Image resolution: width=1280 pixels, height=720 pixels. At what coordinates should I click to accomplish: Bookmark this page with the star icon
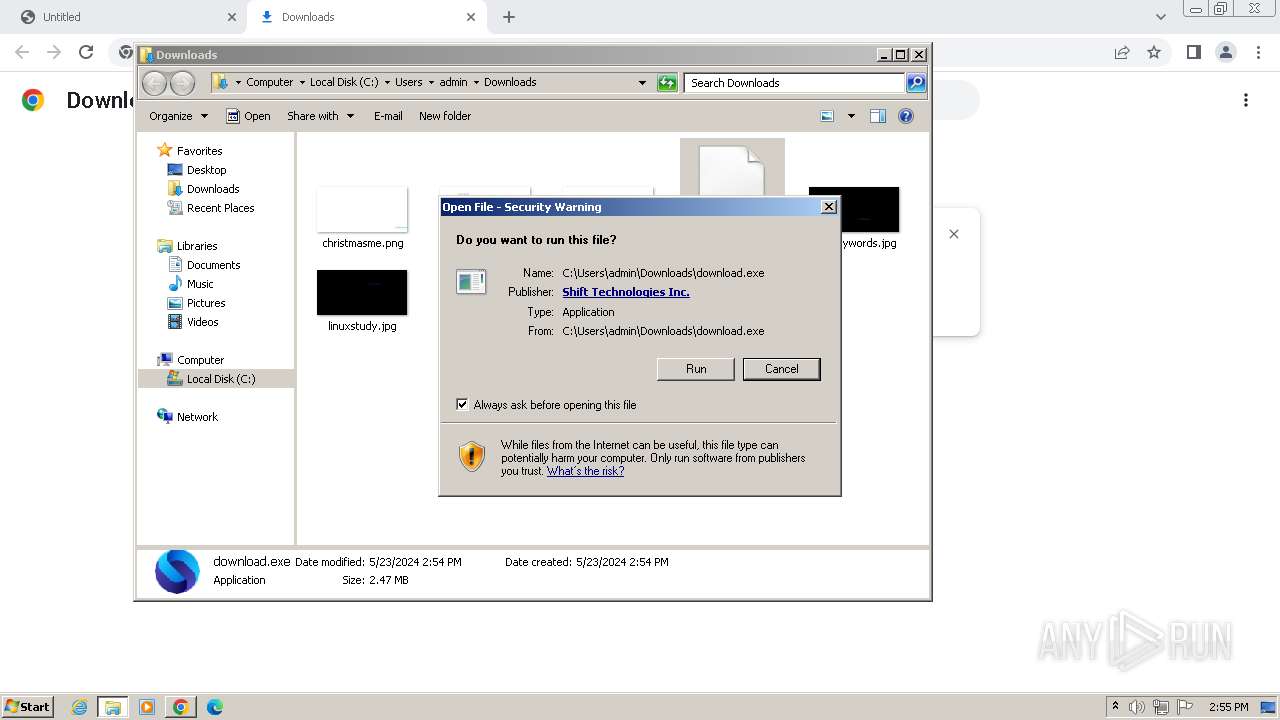pyautogui.click(x=1154, y=52)
